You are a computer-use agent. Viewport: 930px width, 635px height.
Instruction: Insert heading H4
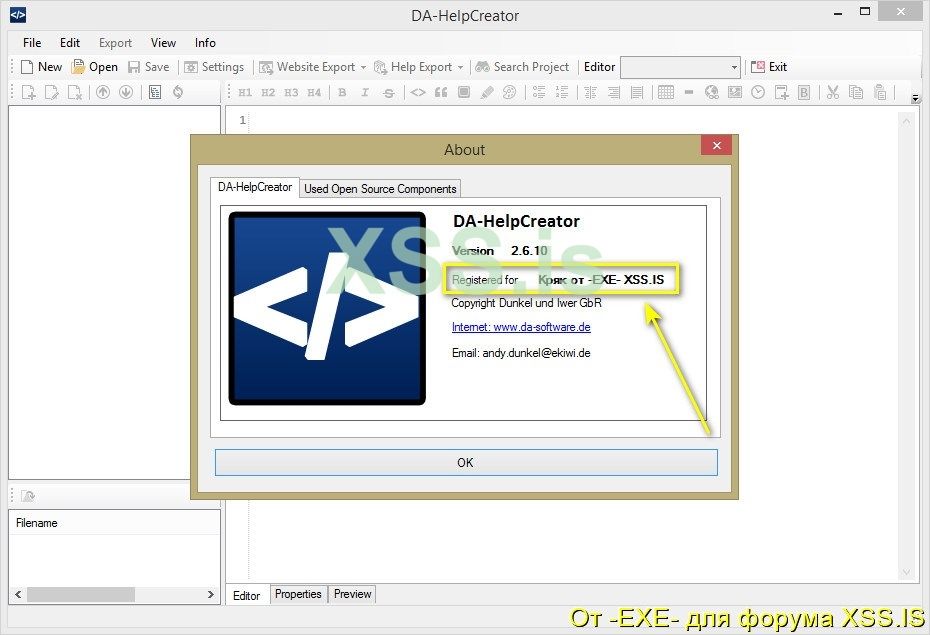pyautogui.click(x=314, y=92)
